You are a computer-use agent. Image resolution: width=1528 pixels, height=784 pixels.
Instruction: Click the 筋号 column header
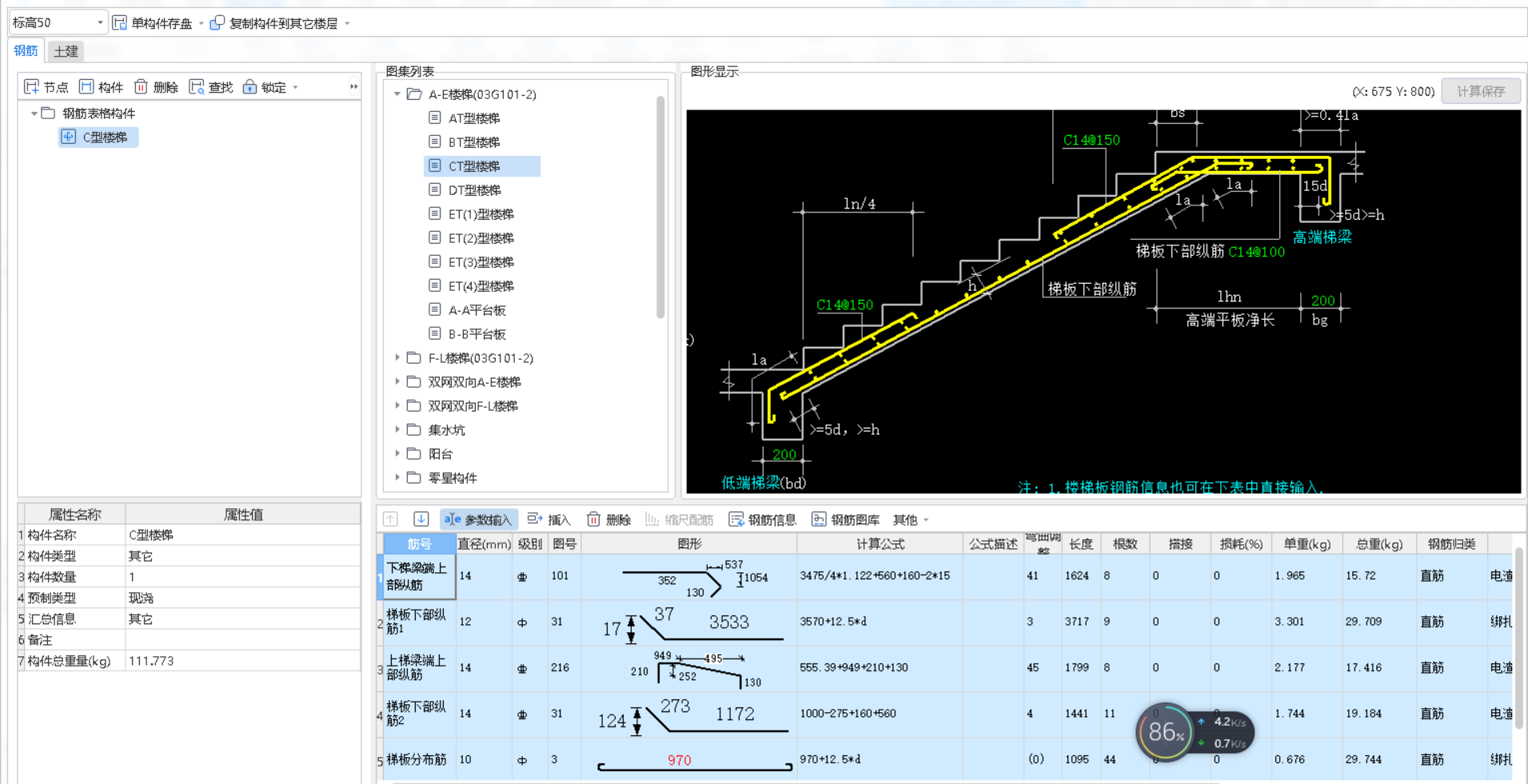[420, 544]
